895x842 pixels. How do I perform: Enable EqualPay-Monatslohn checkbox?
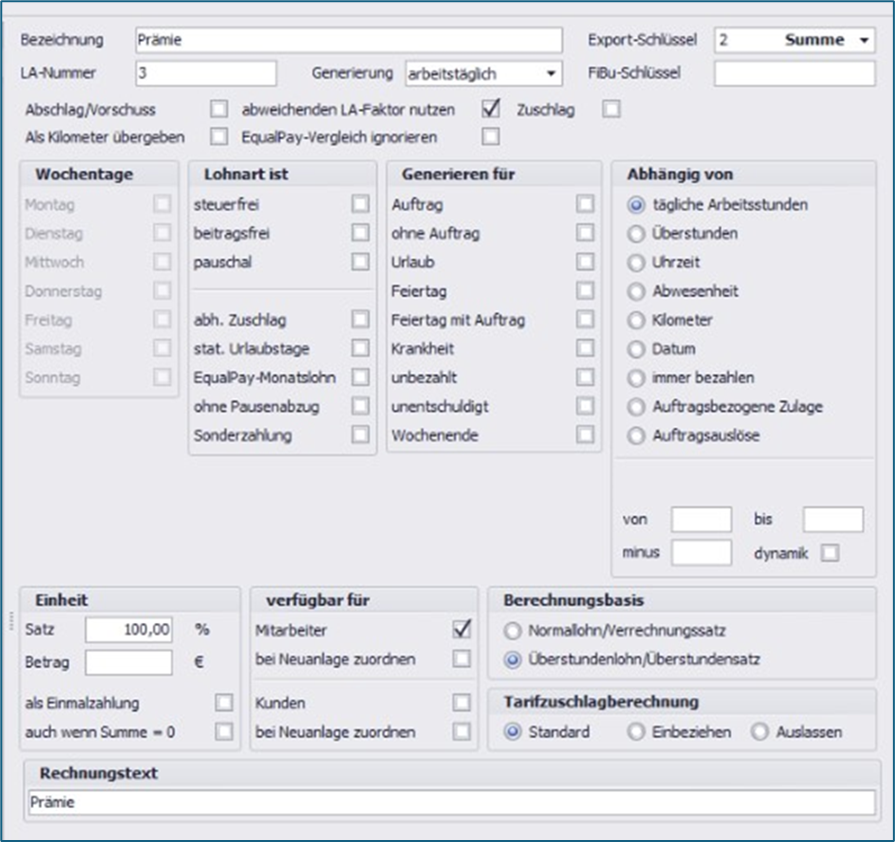tap(360, 377)
